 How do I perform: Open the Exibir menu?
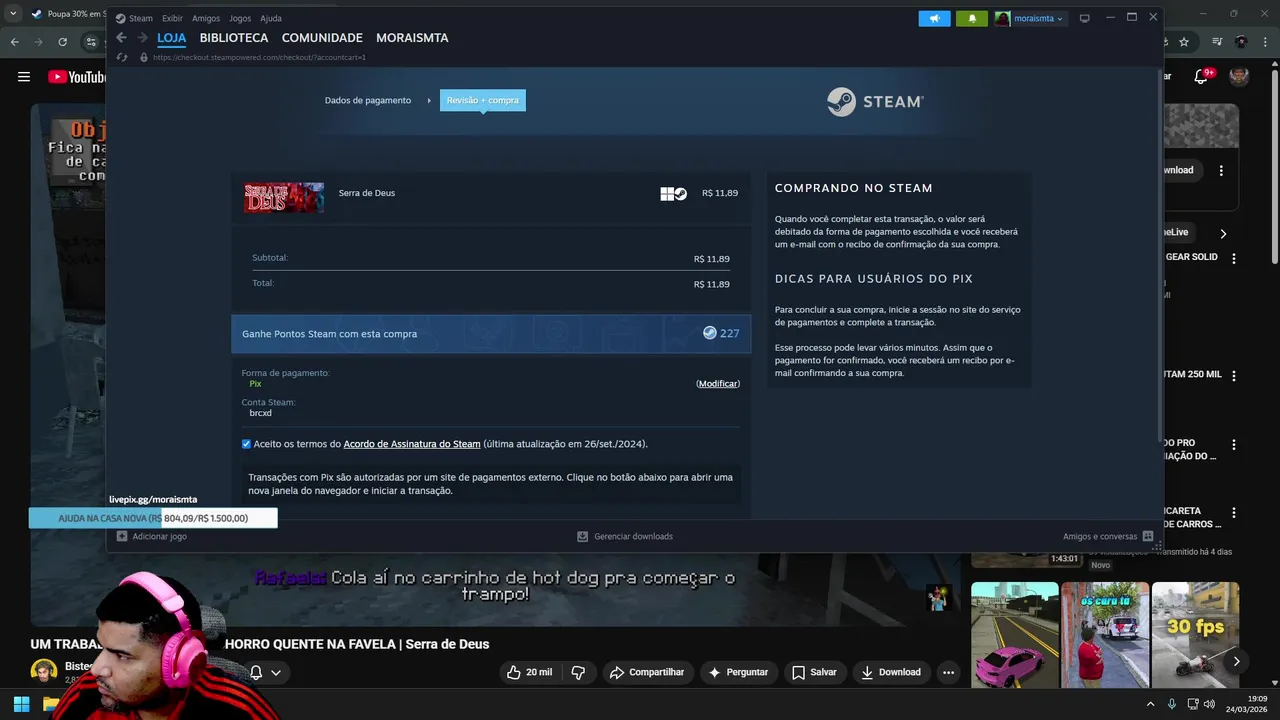(172, 18)
